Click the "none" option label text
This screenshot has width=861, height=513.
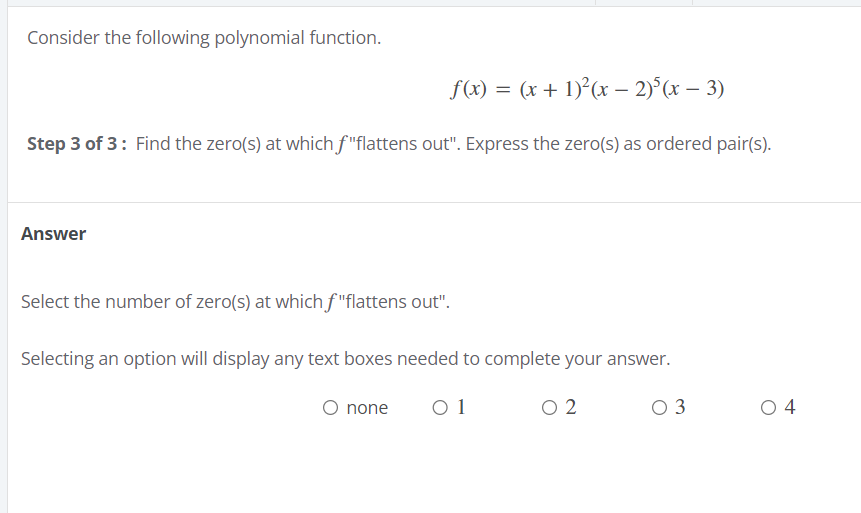367,408
